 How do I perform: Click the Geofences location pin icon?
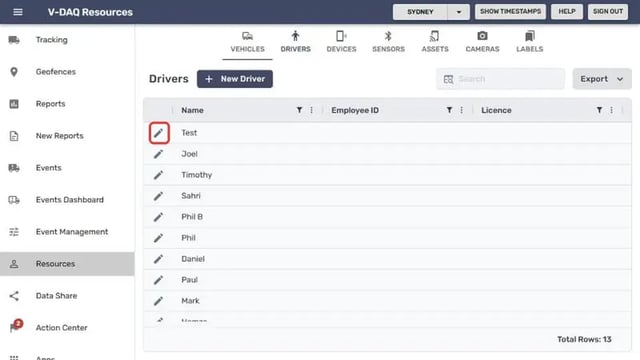[x=14, y=72]
